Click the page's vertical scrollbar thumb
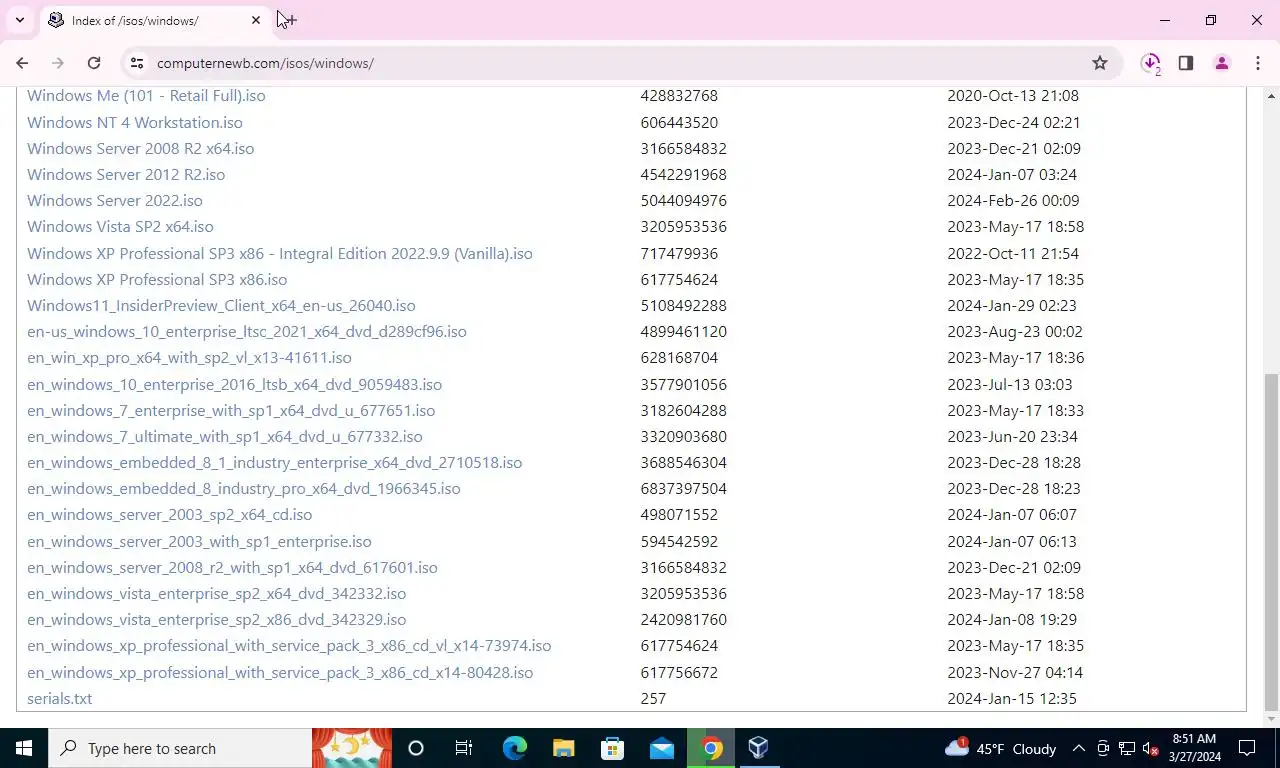 [x=1271, y=540]
